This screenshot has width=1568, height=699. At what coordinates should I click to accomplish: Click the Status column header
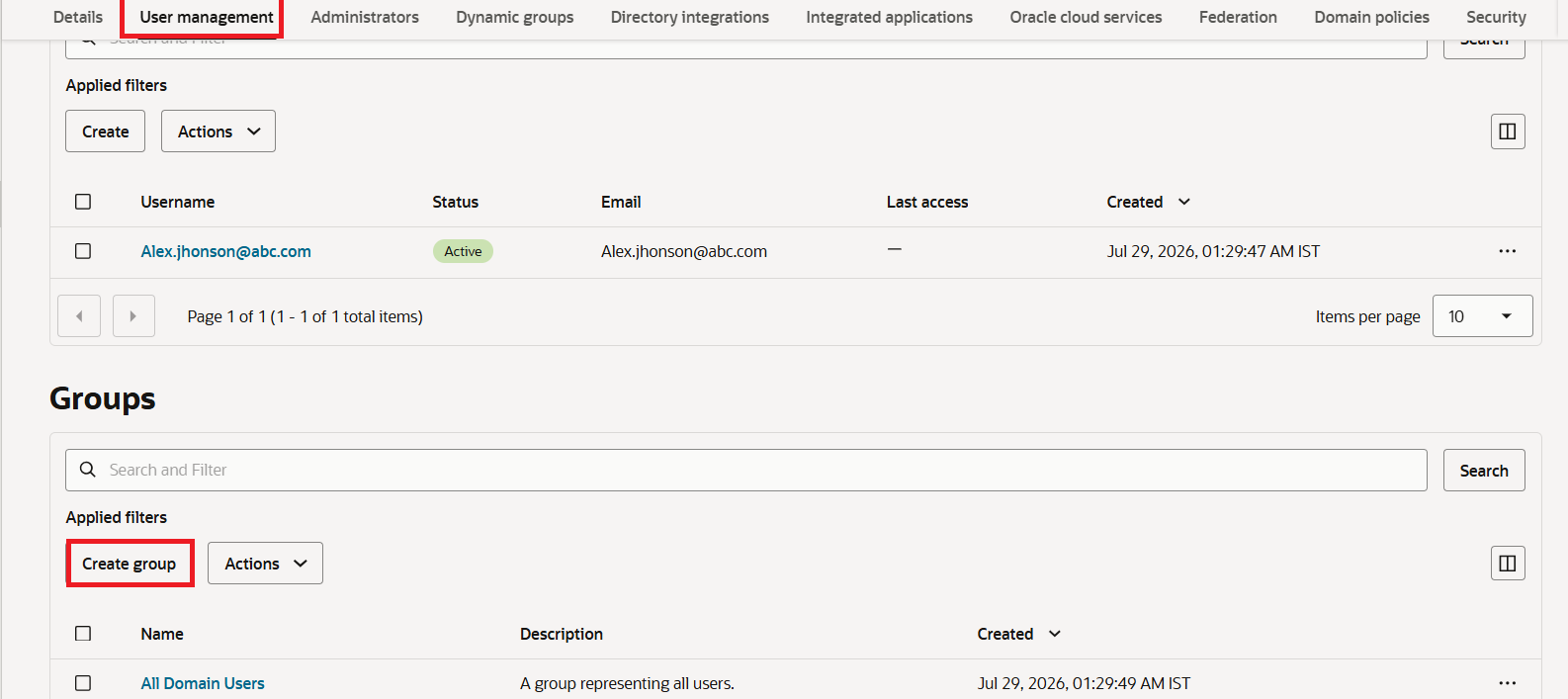click(x=456, y=202)
